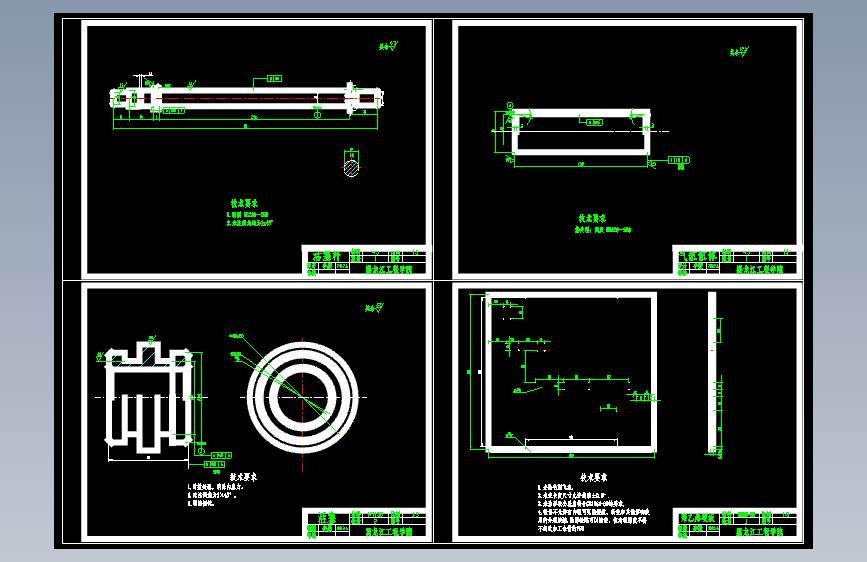Click the piston rod overall length dimension line
The width and height of the screenshot is (867, 562).
coord(246,128)
